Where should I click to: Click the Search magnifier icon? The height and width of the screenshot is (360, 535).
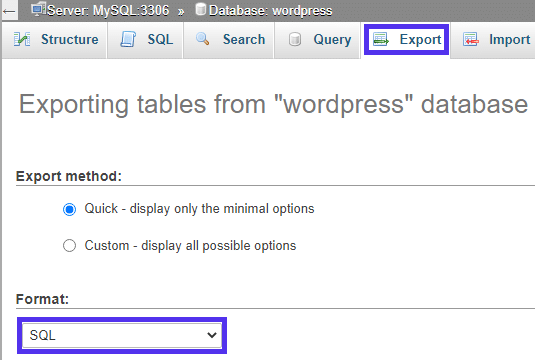pos(202,39)
